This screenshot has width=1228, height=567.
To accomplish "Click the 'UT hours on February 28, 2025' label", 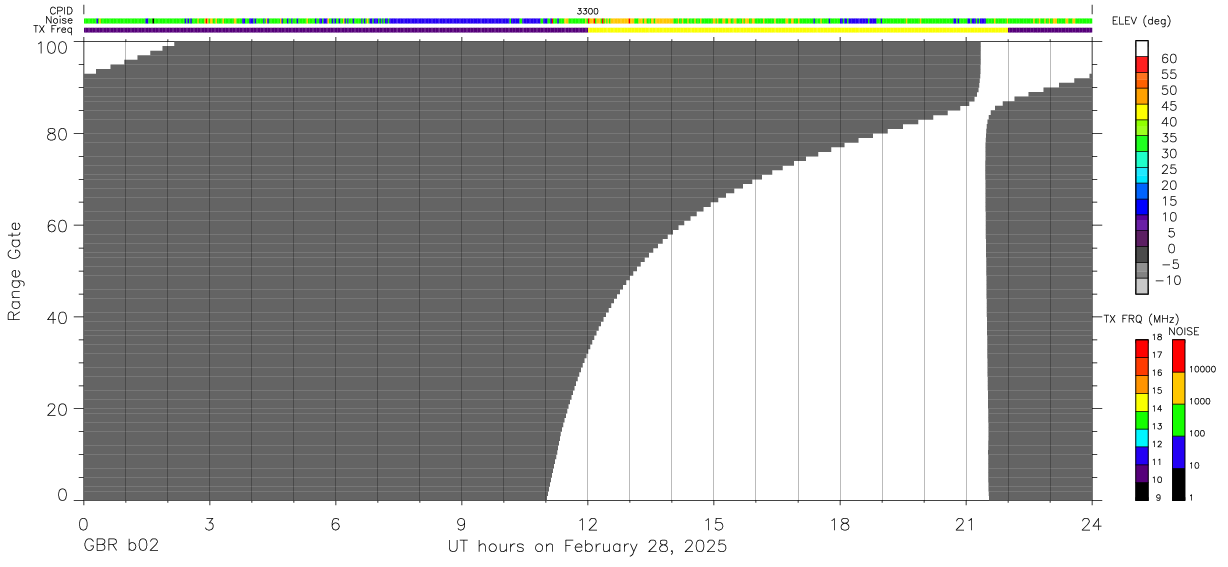I will pos(588,547).
